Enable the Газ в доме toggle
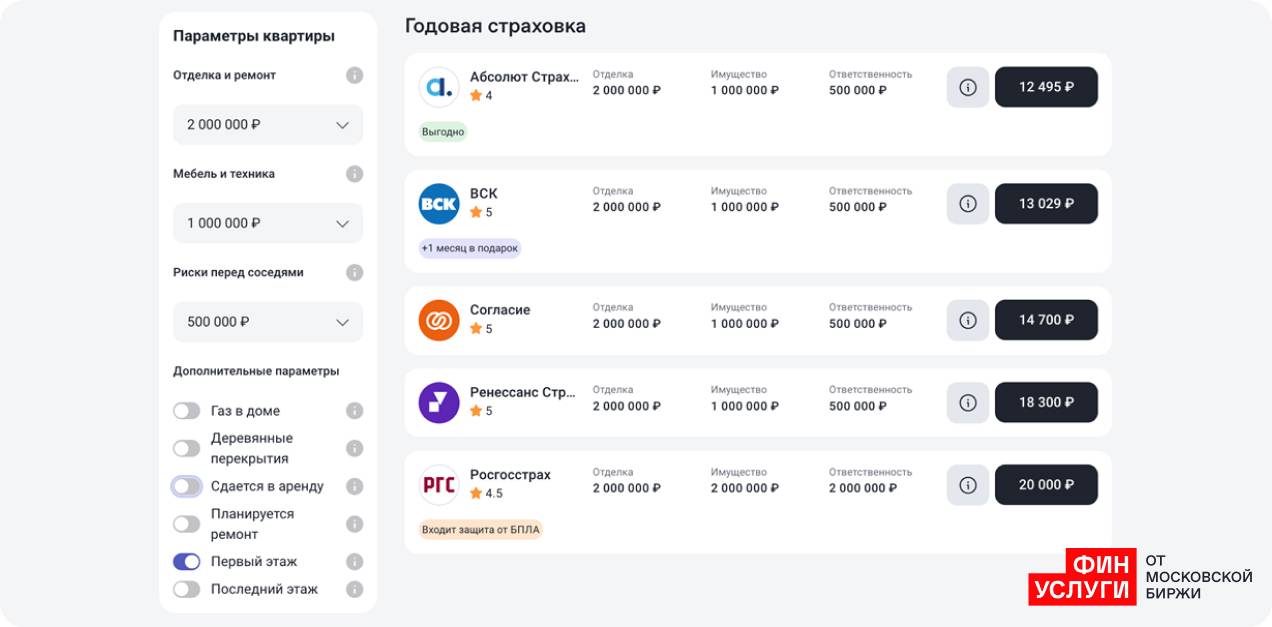This screenshot has height=627, width=1272. coord(187,411)
